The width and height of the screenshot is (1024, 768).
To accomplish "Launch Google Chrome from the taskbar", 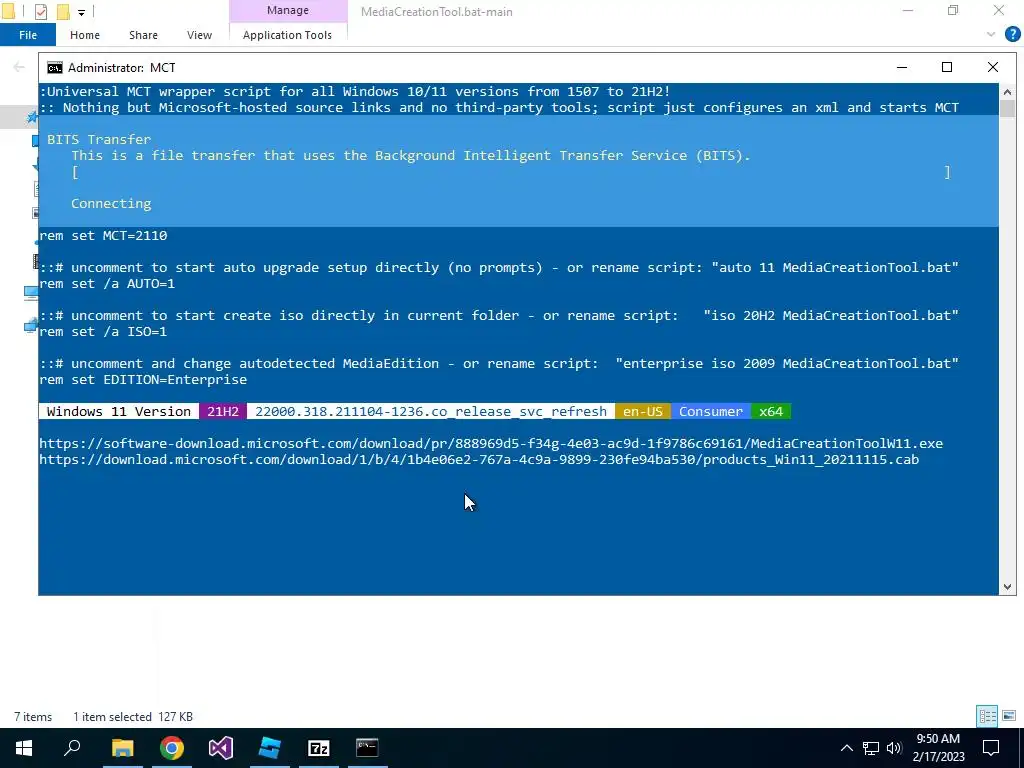I will pyautogui.click(x=172, y=748).
